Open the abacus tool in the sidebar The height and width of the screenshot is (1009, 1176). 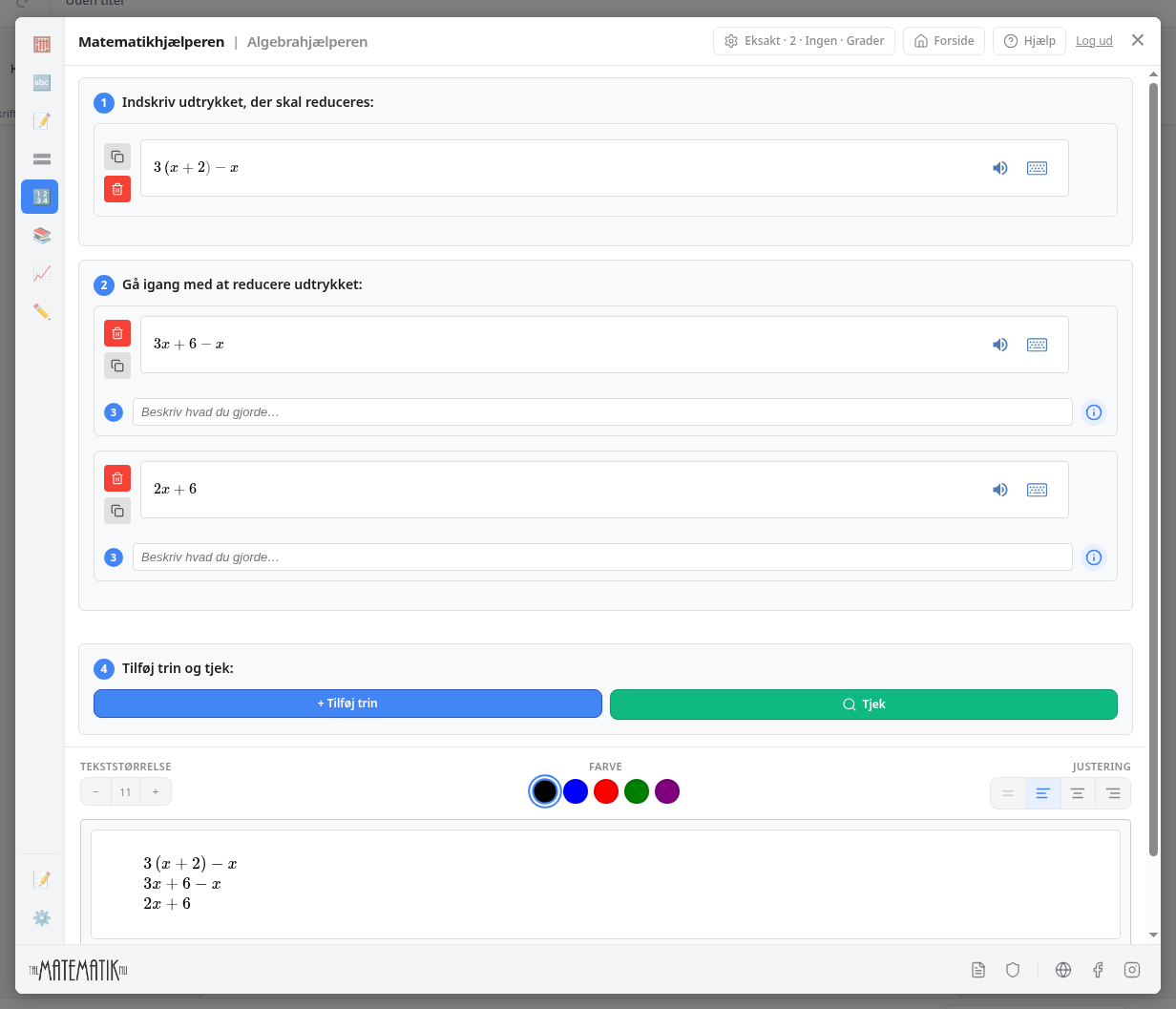pos(41,44)
